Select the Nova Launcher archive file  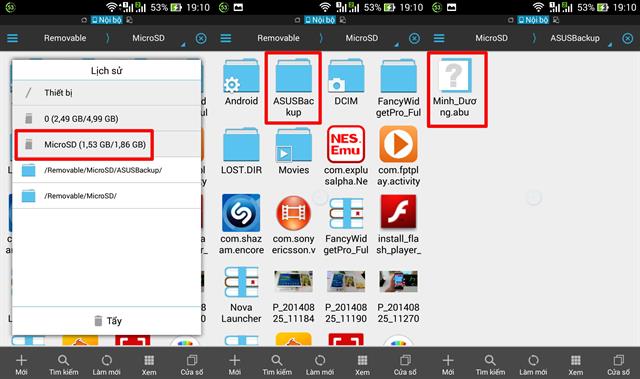coord(241,295)
